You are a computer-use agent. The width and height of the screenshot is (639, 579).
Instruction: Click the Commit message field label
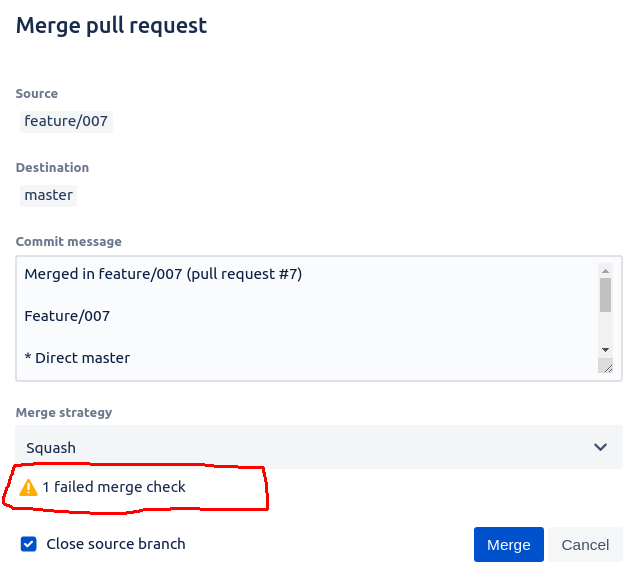point(68,242)
